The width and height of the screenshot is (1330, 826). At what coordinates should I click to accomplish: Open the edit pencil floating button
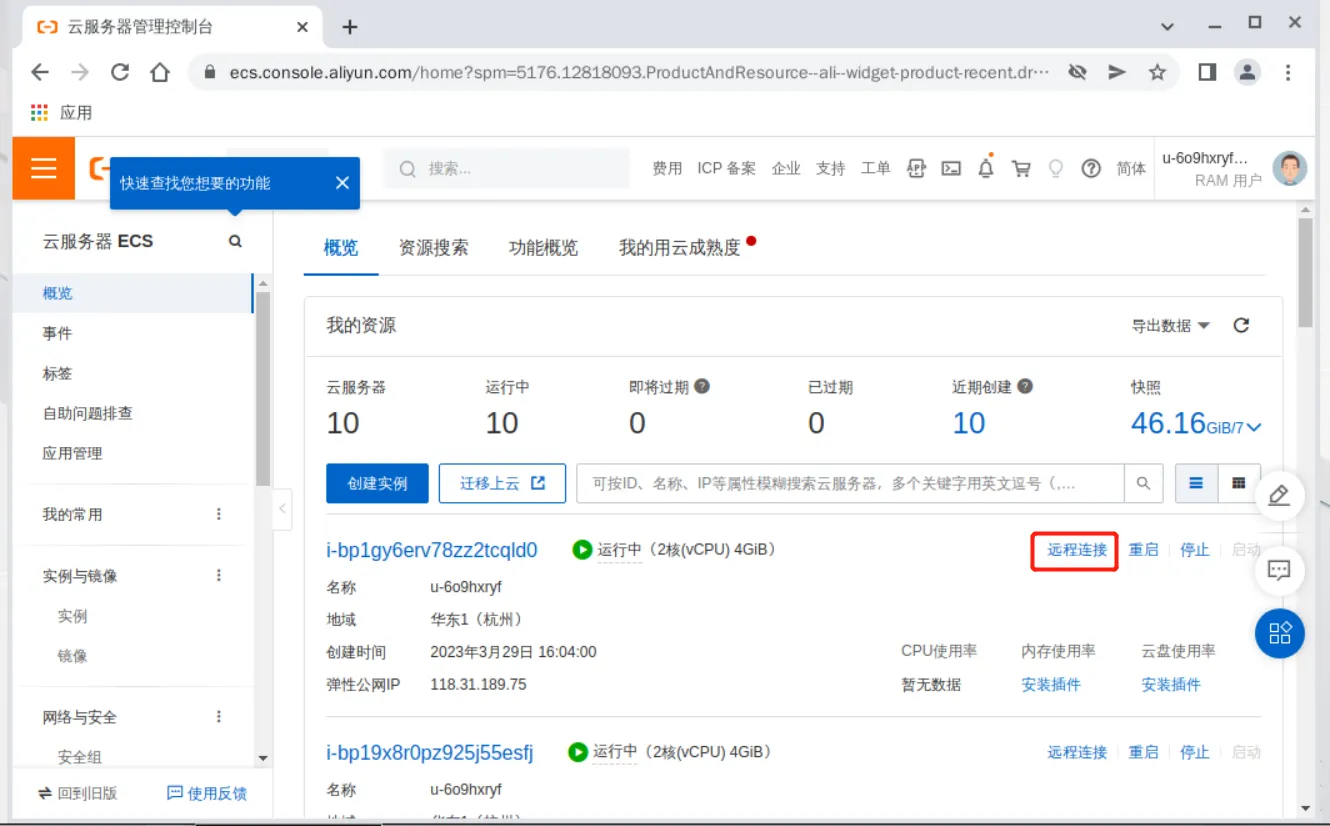click(1279, 495)
